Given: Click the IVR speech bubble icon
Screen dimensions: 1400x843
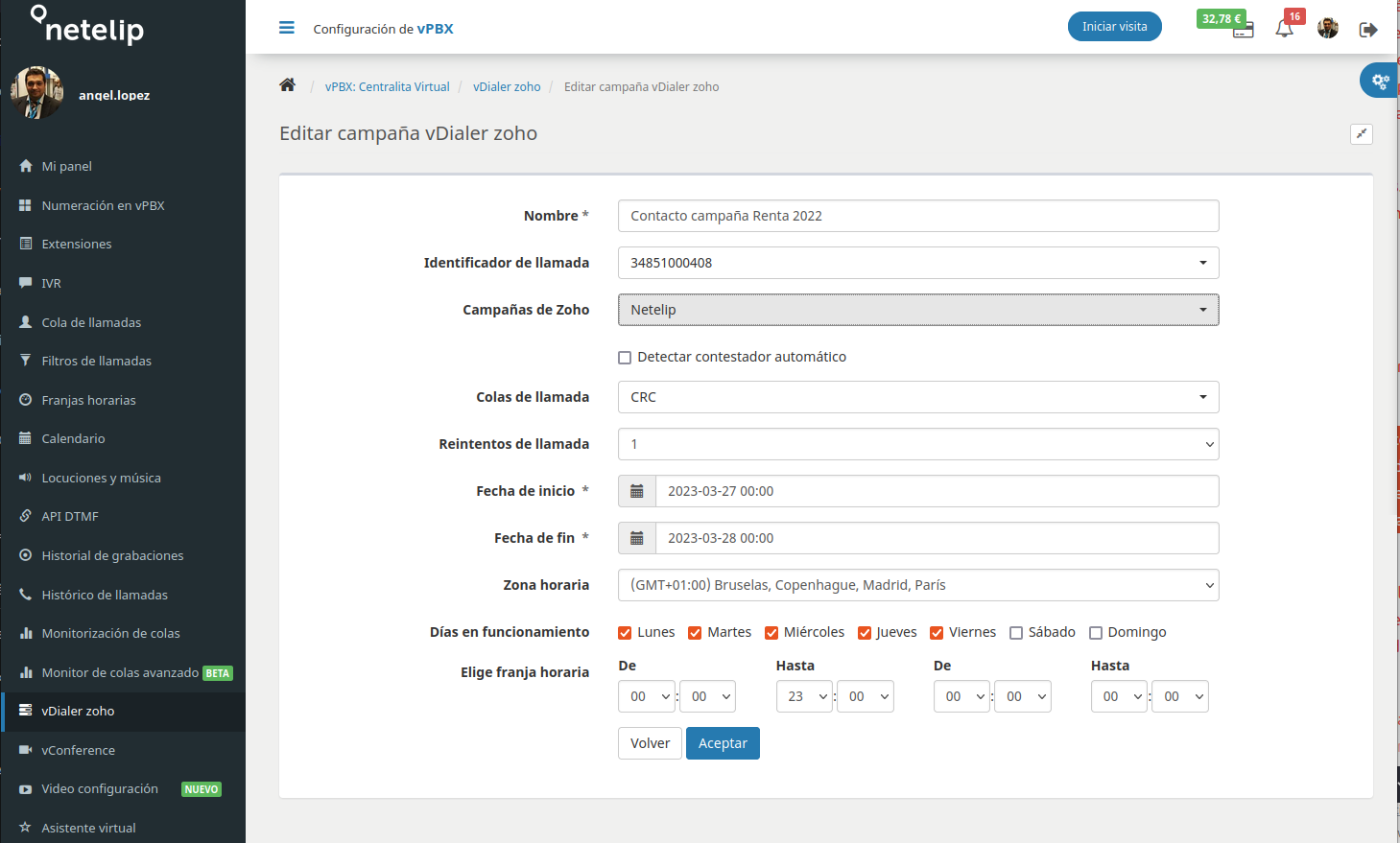Looking at the screenshot, I should pos(26,283).
